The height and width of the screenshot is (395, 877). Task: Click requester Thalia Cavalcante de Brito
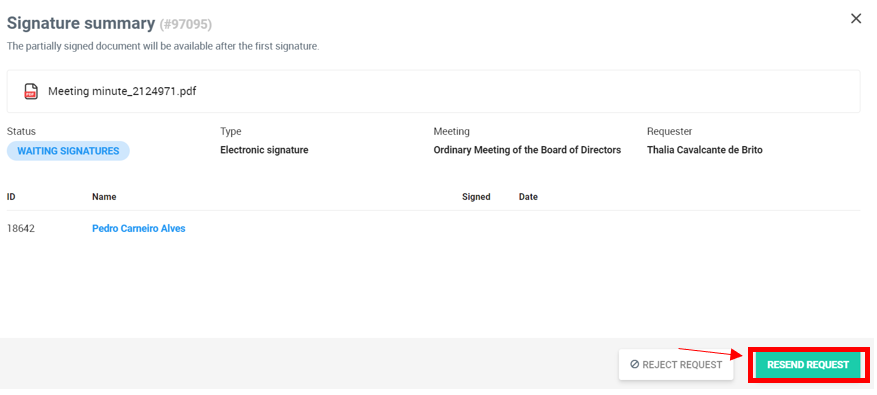[705, 150]
